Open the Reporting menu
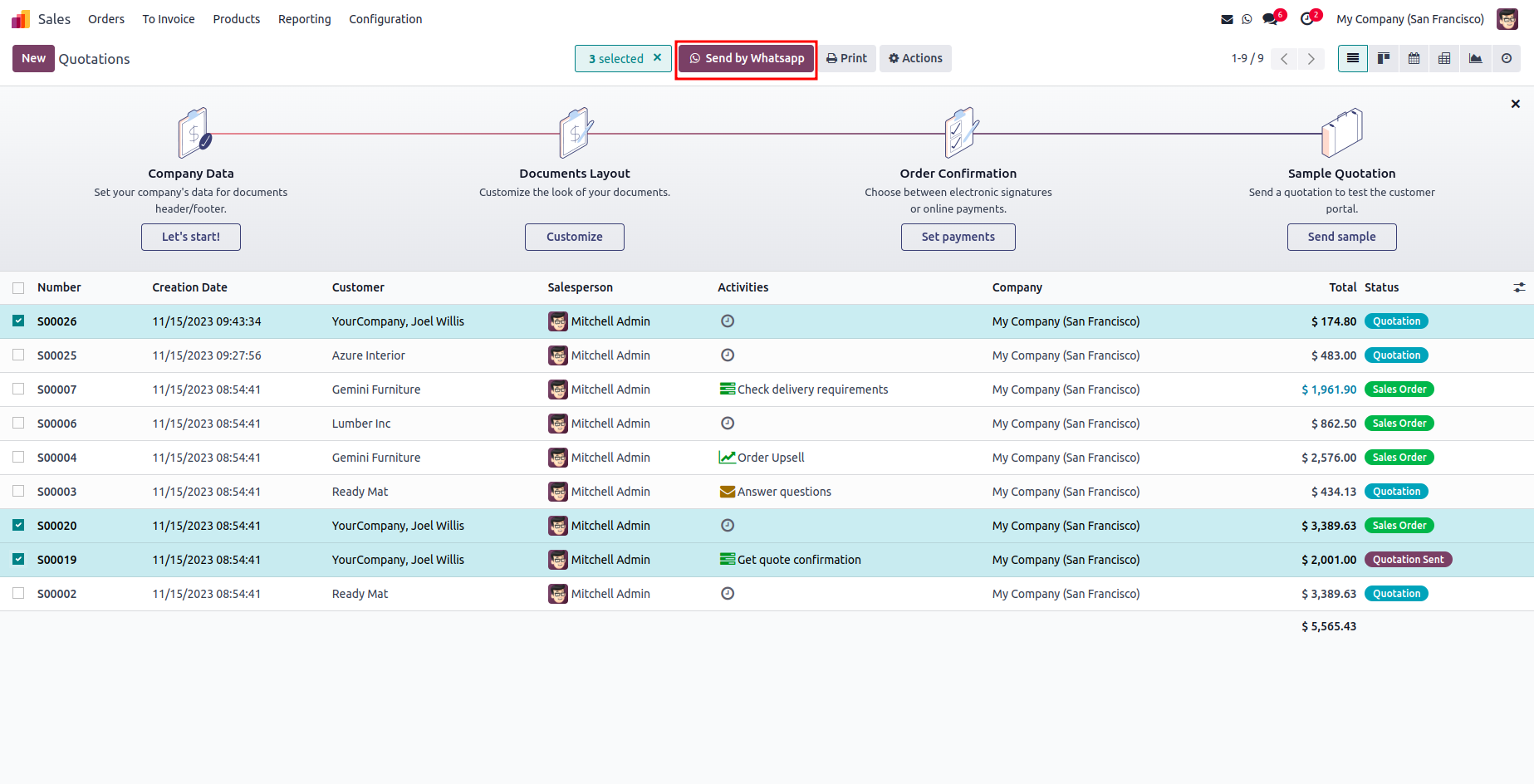 [305, 19]
